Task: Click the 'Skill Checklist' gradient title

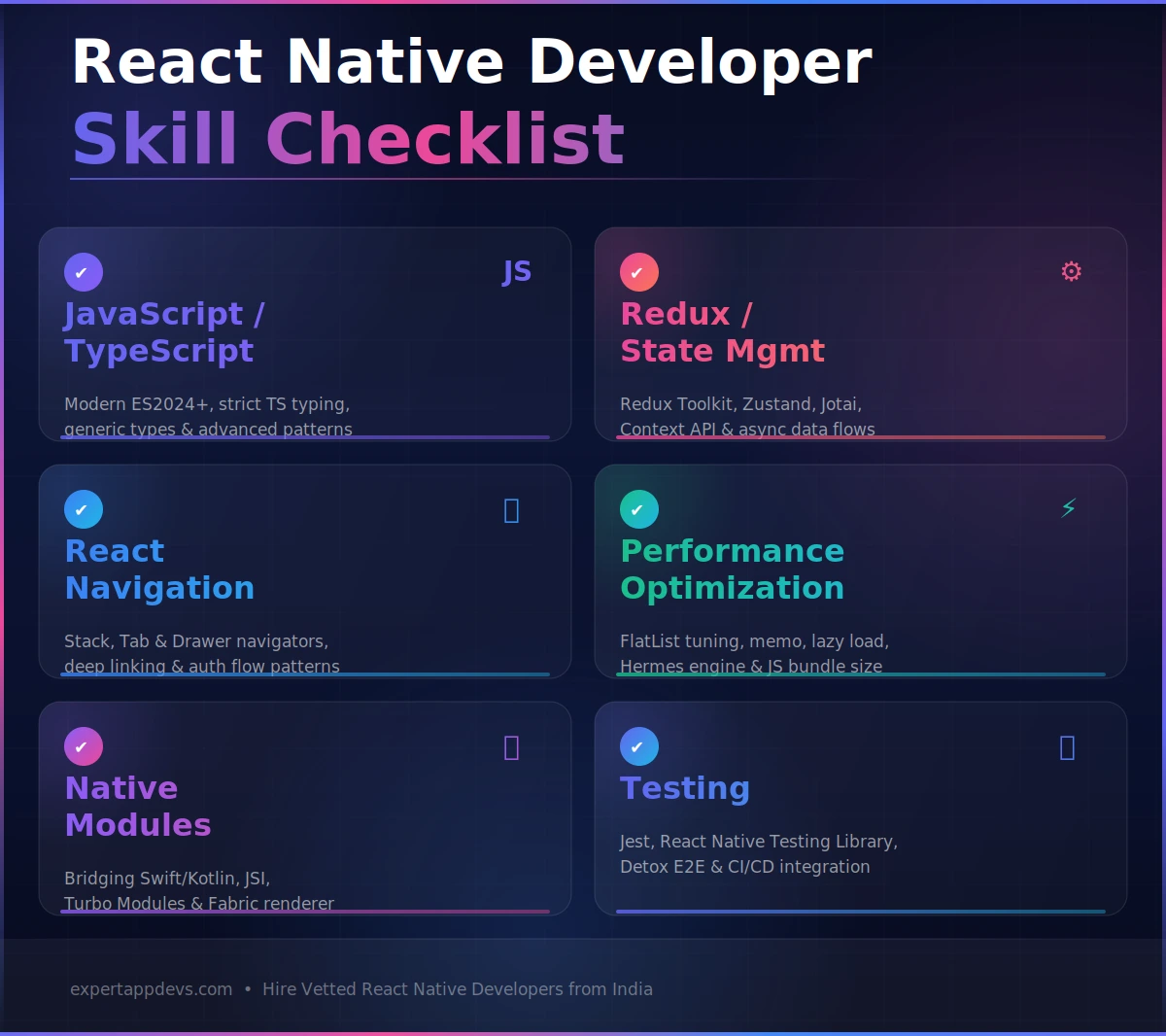Action: click(348, 138)
